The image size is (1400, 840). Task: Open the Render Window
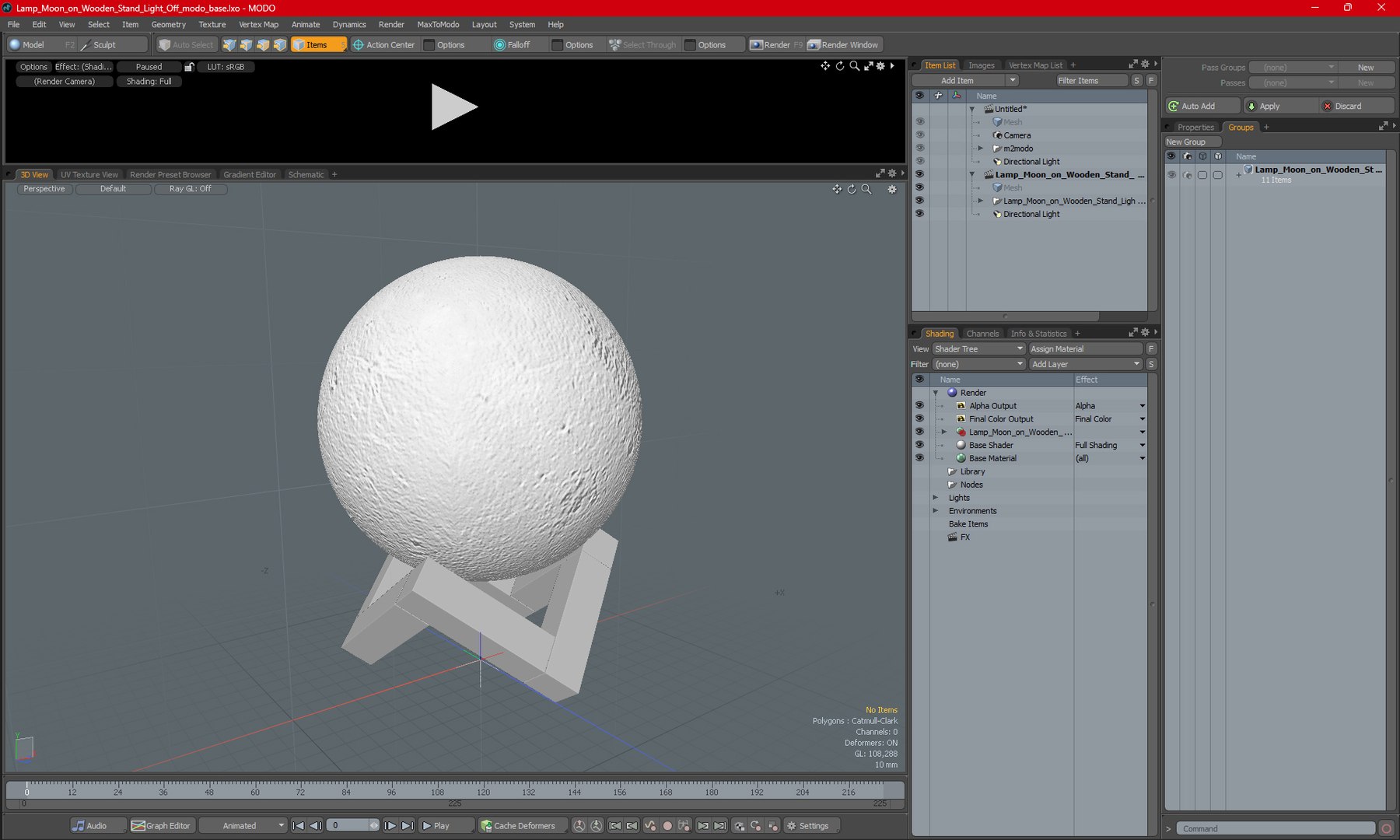[x=843, y=44]
